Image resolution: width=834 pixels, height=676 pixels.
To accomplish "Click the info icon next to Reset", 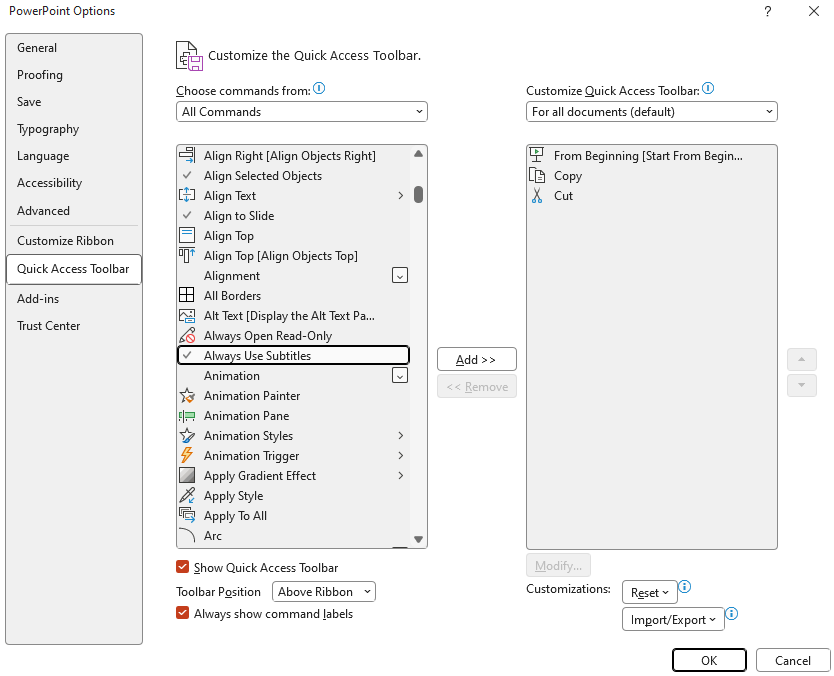I will click(x=685, y=587).
